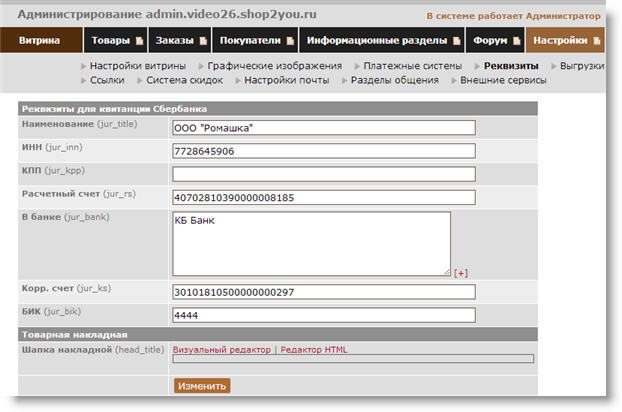Screen dimensions: 622x412
Task: Open Настройки почты submenu link
Action: (x=286, y=80)
